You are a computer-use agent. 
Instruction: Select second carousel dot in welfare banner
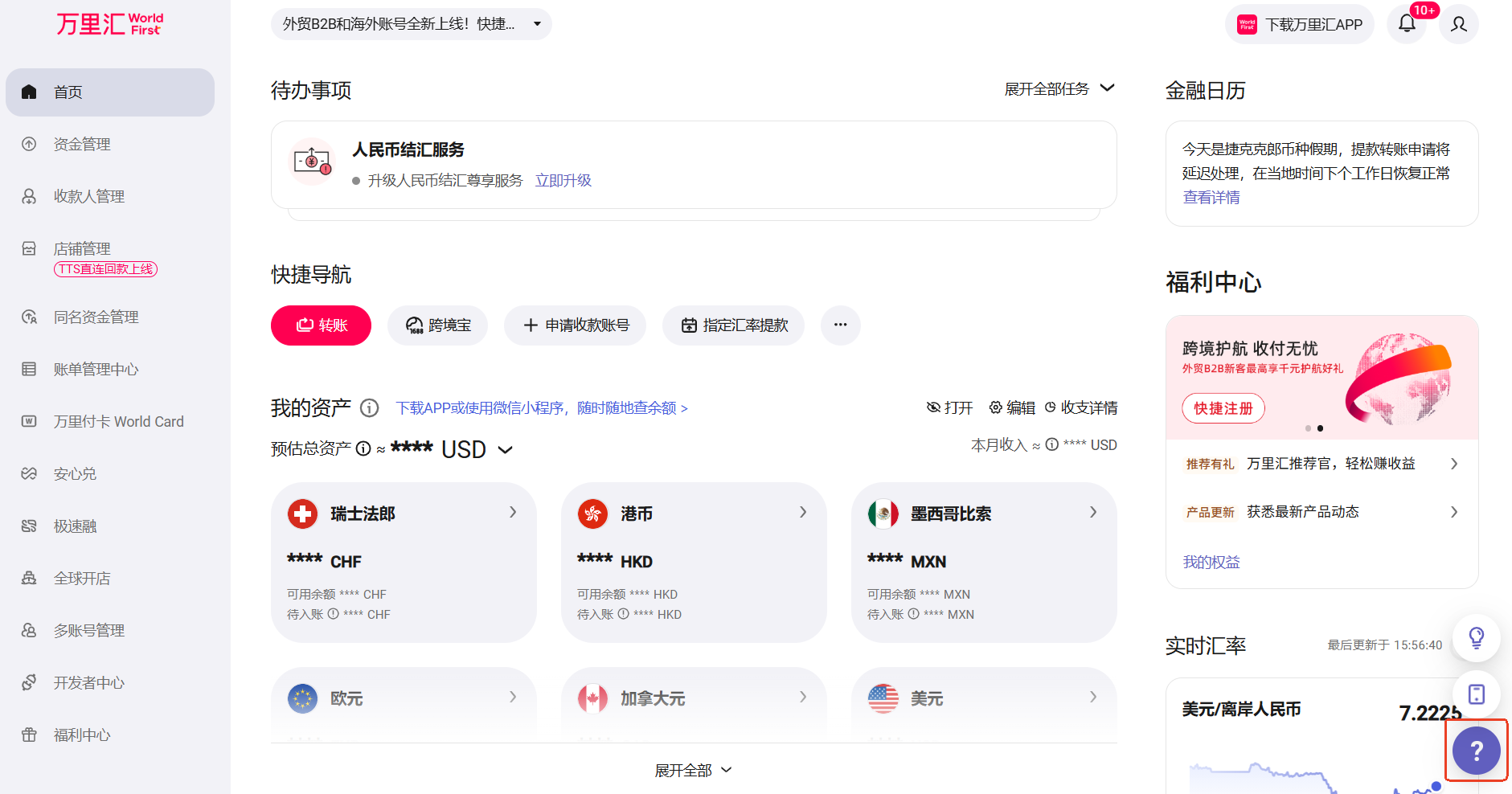(x=1320, y=428)
